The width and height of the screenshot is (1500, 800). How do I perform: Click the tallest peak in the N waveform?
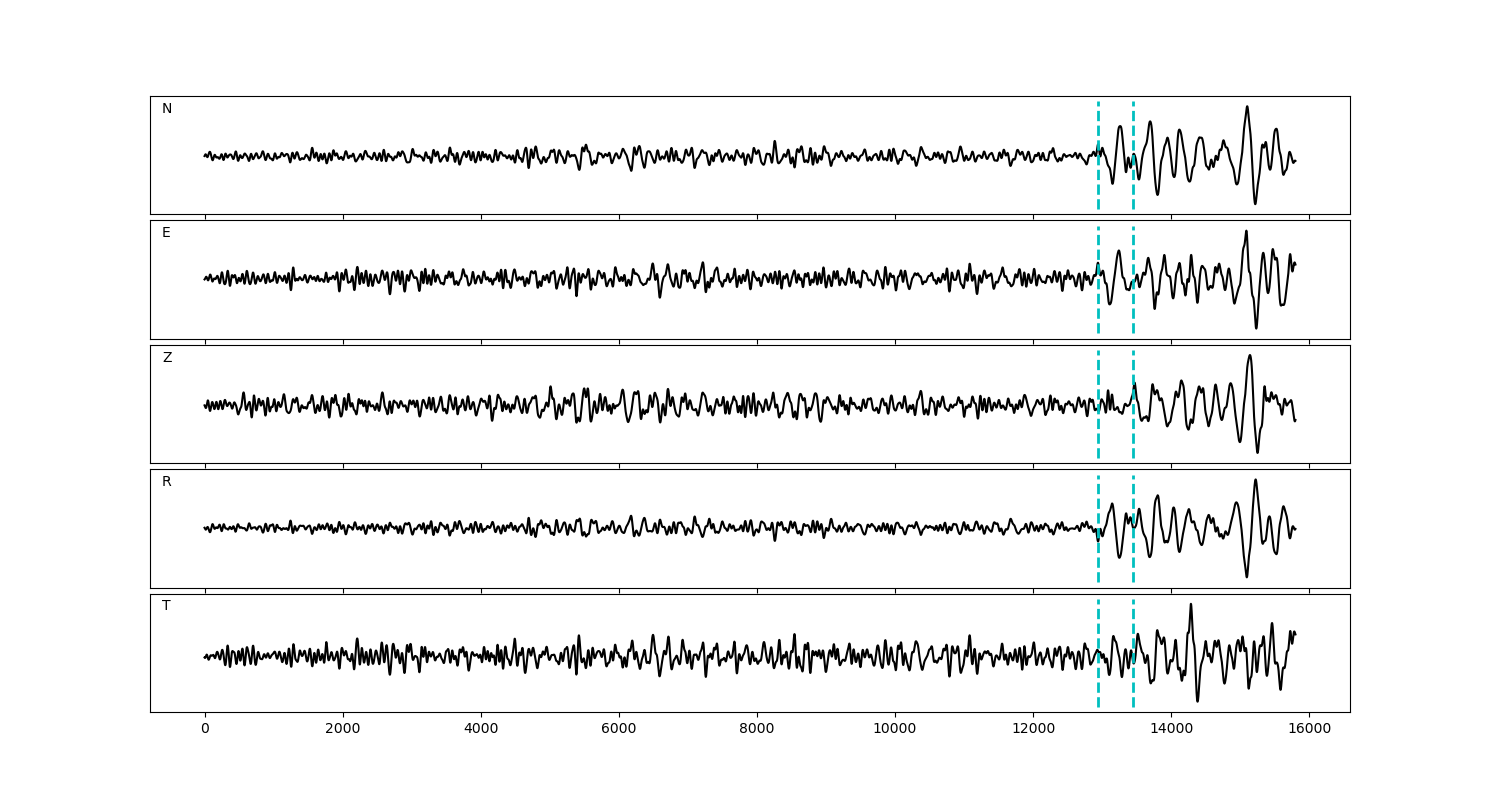(x=1246, y=107)
